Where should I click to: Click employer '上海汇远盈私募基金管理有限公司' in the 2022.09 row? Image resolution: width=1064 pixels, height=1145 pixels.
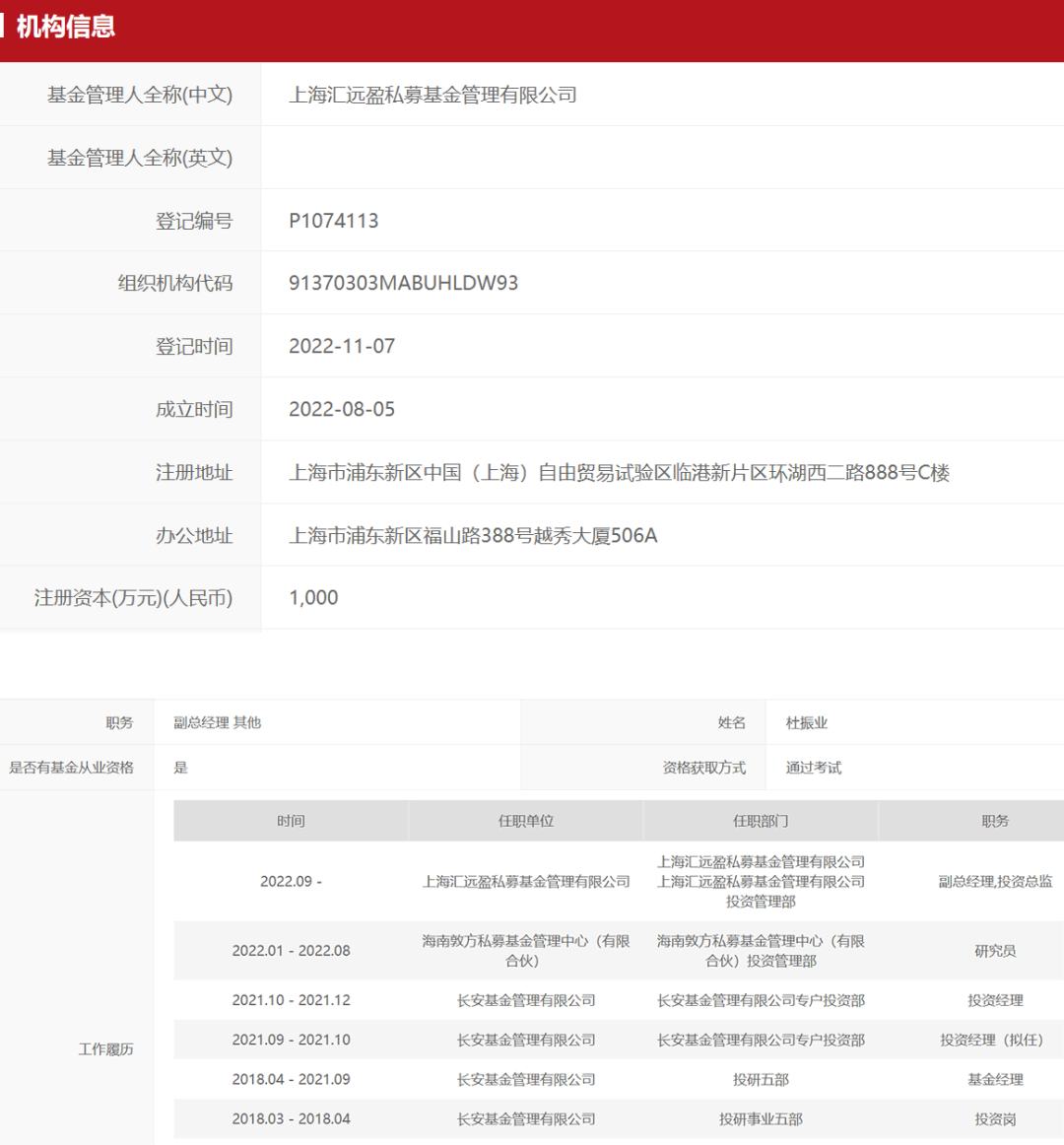point(526,881)
